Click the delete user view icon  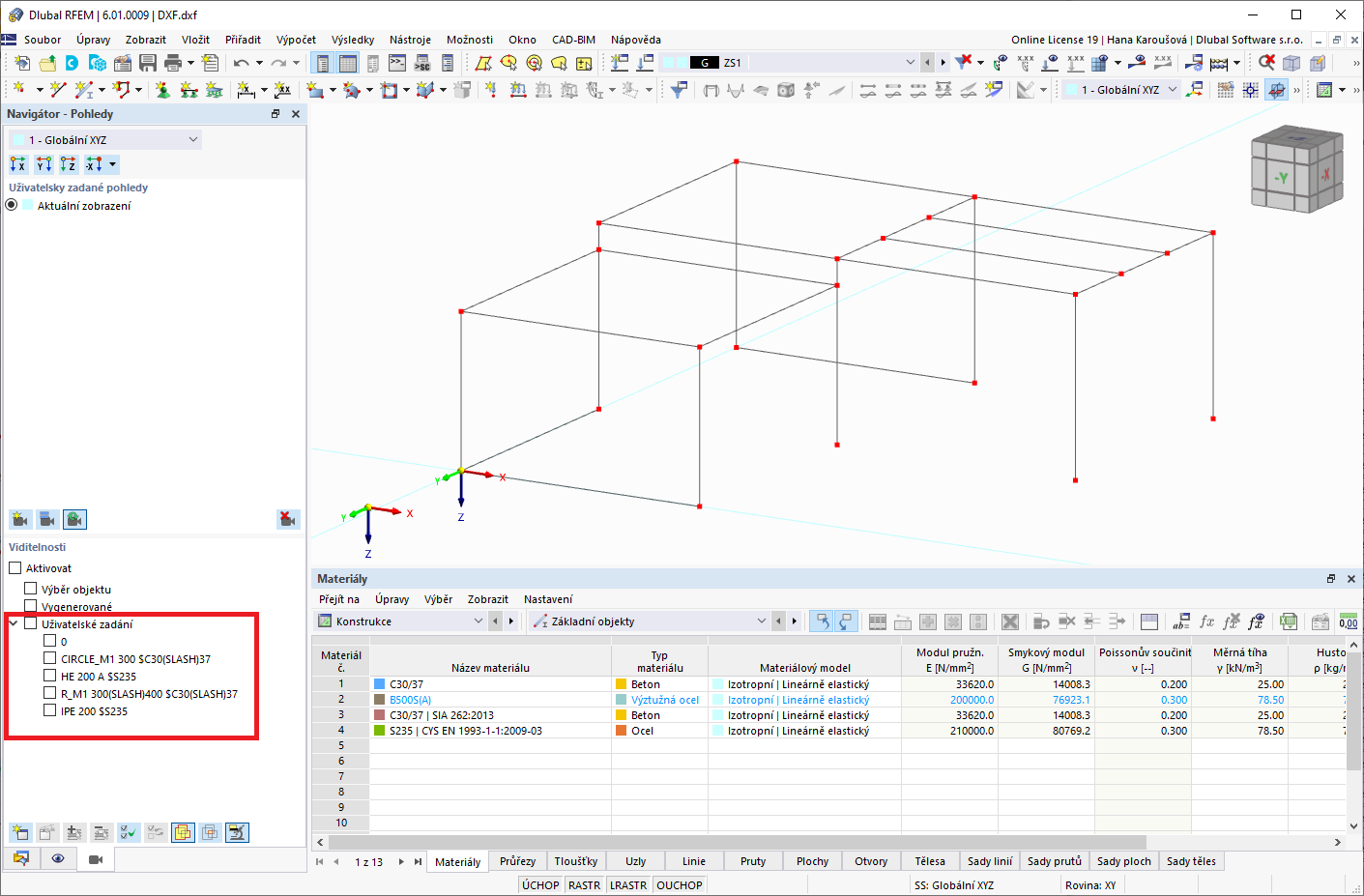coord(288,519)
